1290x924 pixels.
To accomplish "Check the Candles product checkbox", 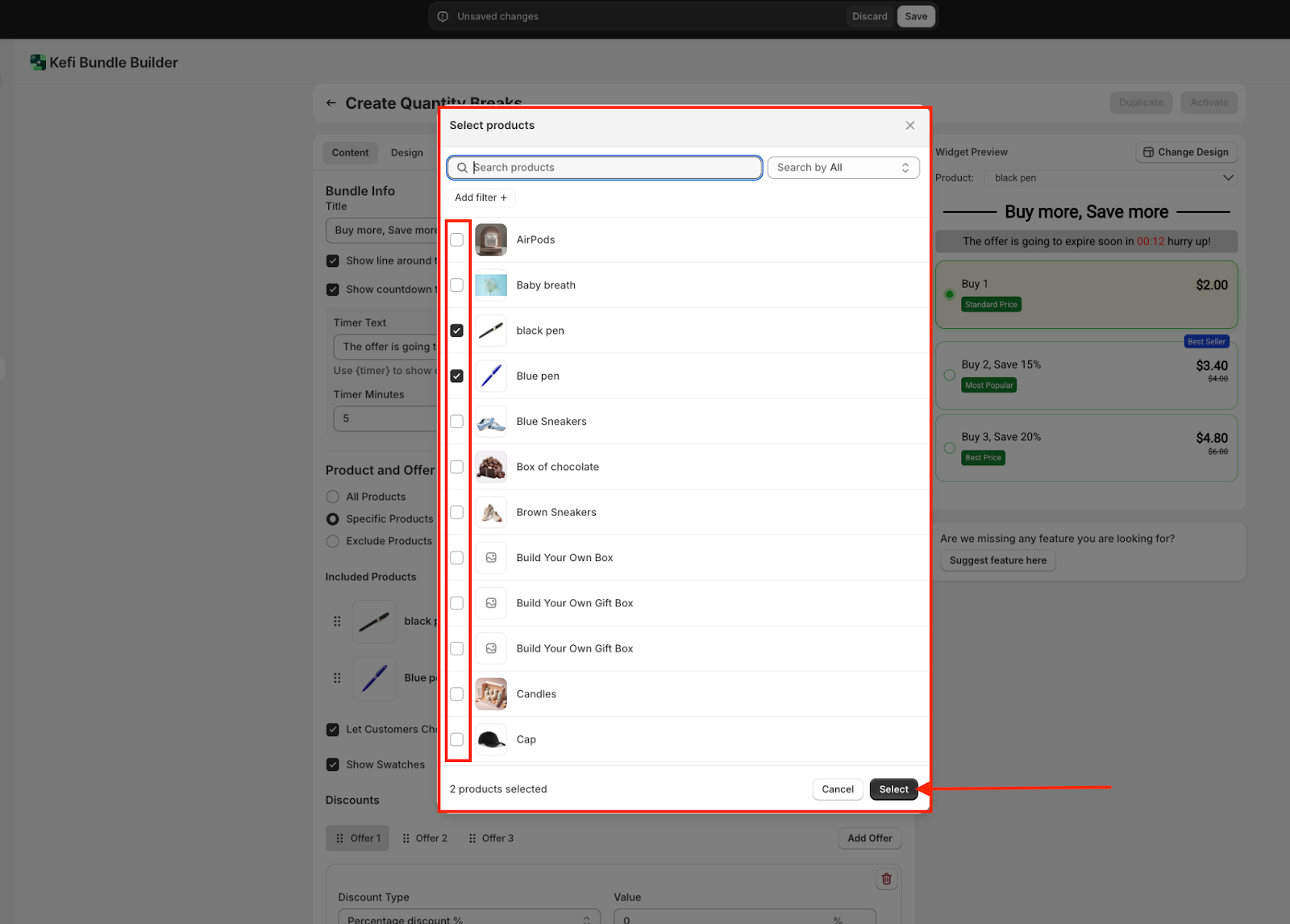I will [457, 694].
